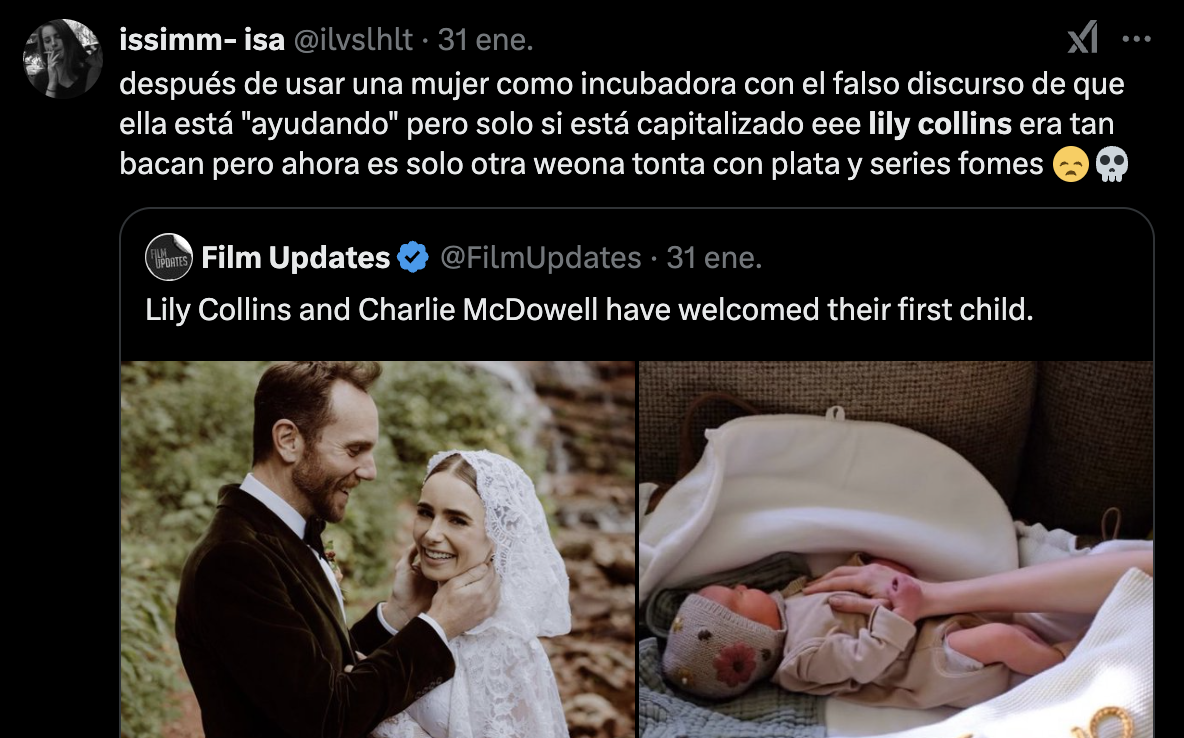The height and width of the screenshot is (738, 1184).
Task: Click the disappointed face emoji
Action: coord(1071,164)
